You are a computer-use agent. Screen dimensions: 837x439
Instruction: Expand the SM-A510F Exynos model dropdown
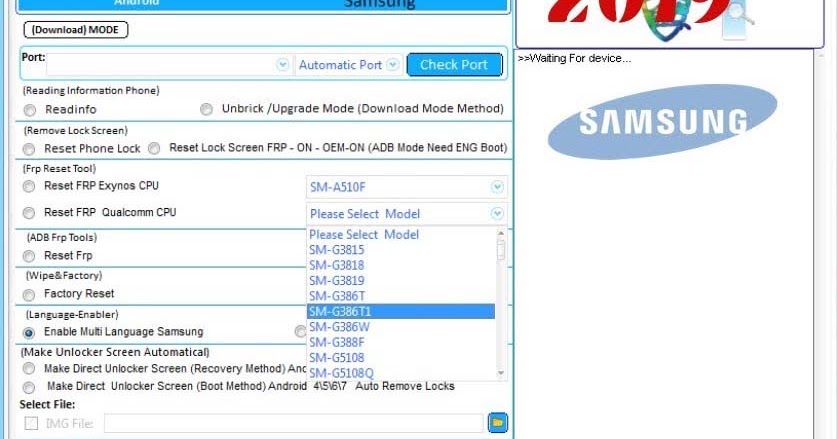pos(497,187)
